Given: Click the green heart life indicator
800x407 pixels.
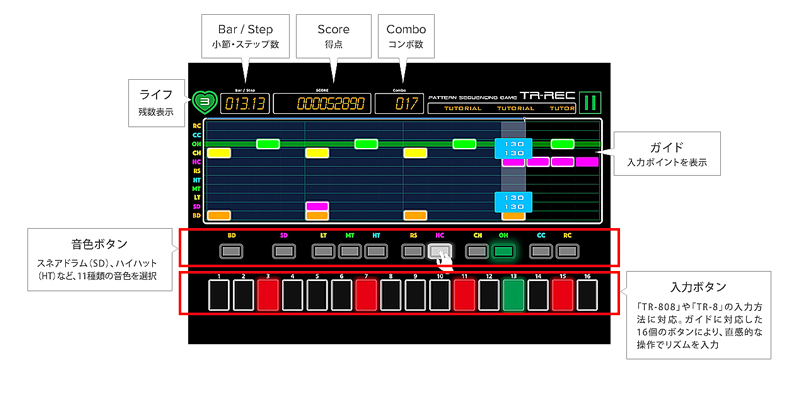Looking at the screenshot, I should 204,101.
